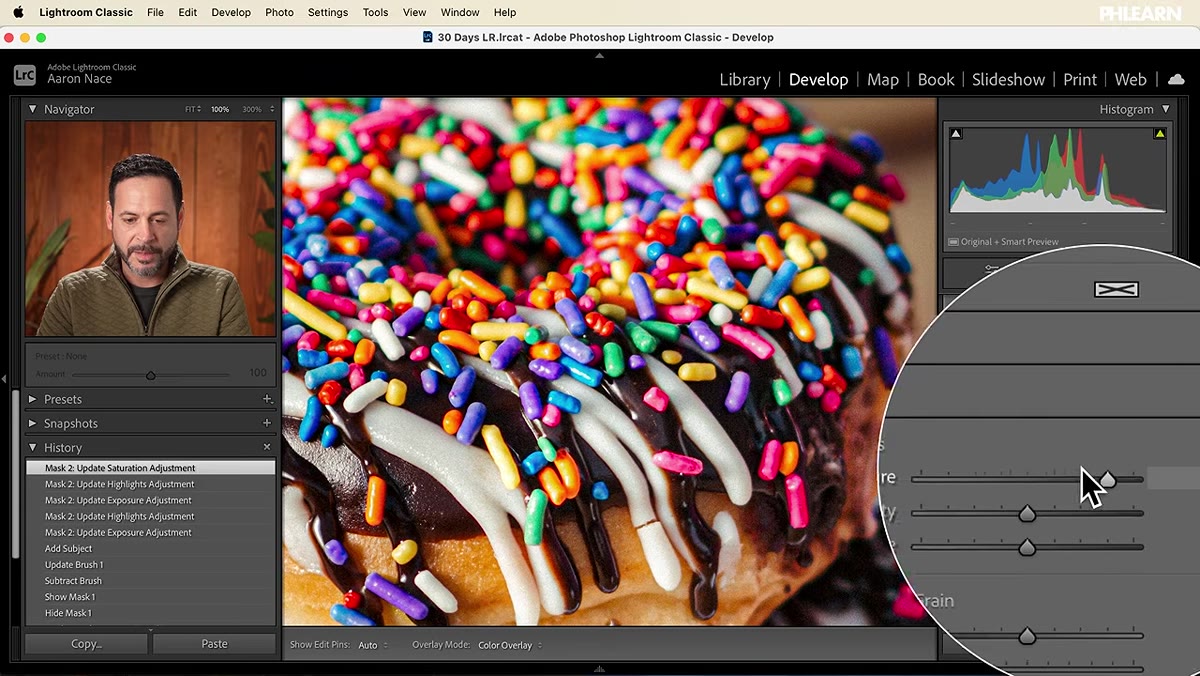1200x676 pixels.
Task: Collapse the History panel
Action: (x=32, y=447)
